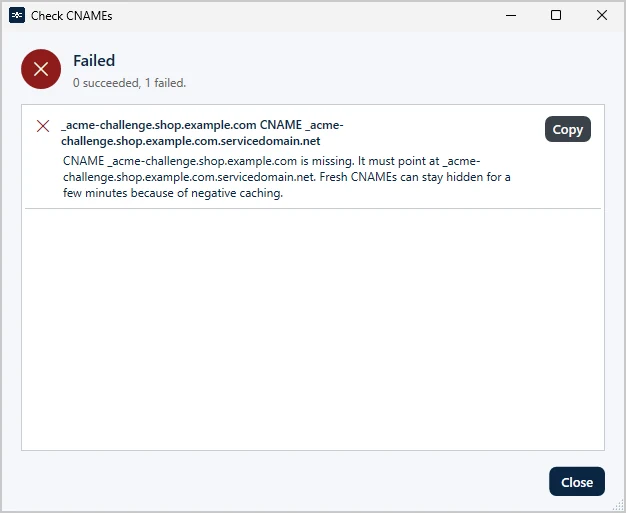Click the separator line below the failed entry

tap(313, 208)
